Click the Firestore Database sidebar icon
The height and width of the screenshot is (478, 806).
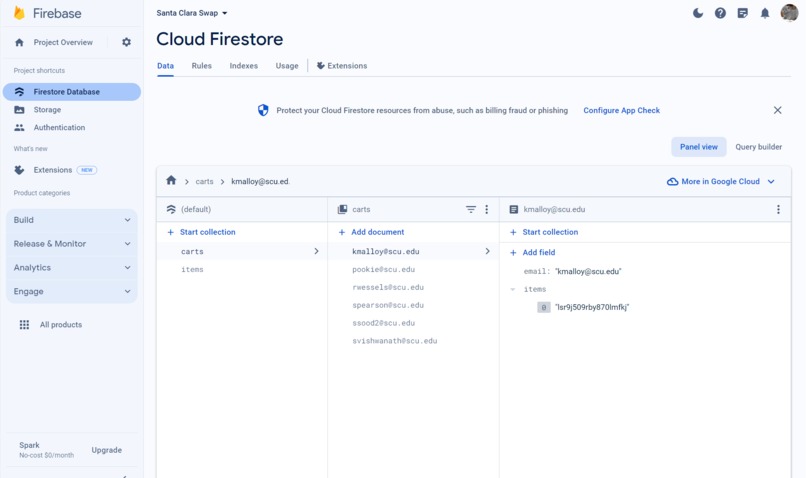click(x=20, y=91)
